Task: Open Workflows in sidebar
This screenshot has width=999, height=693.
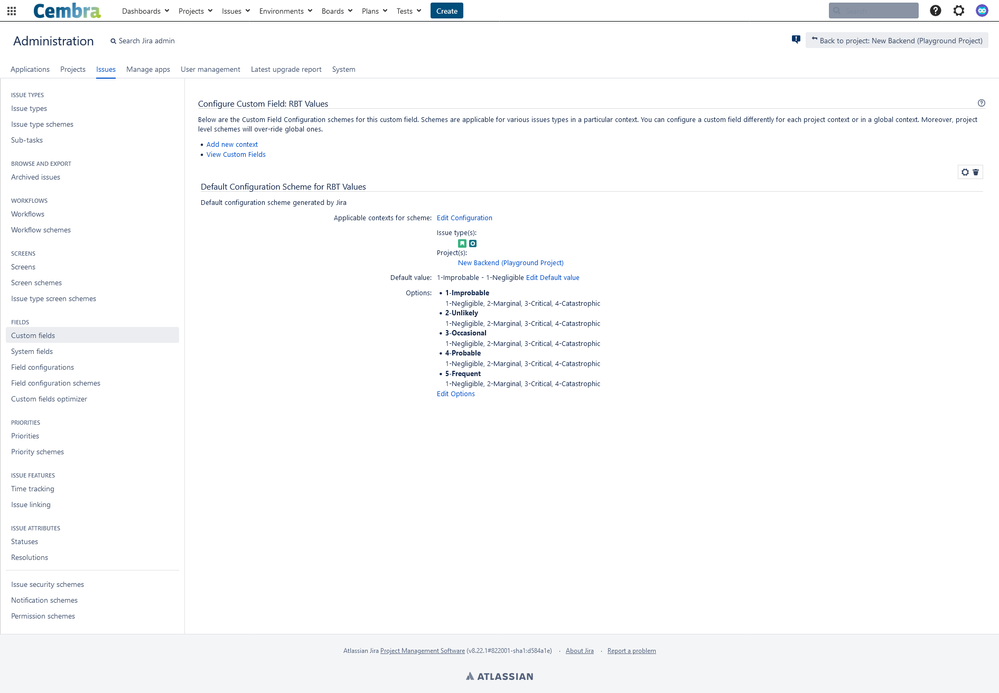Action: pos(27,215)
